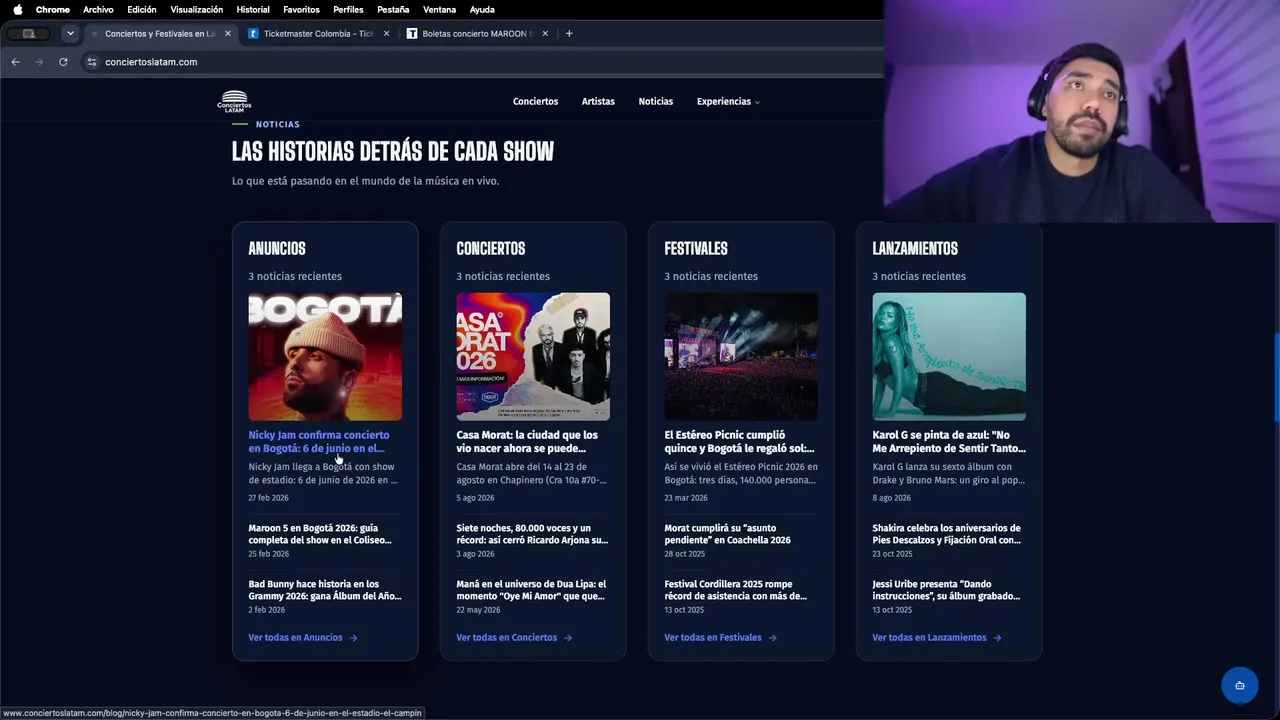Open Bad Bunny hace historia article
Viewport: 1280px width, 720px height.
[325, 590]
